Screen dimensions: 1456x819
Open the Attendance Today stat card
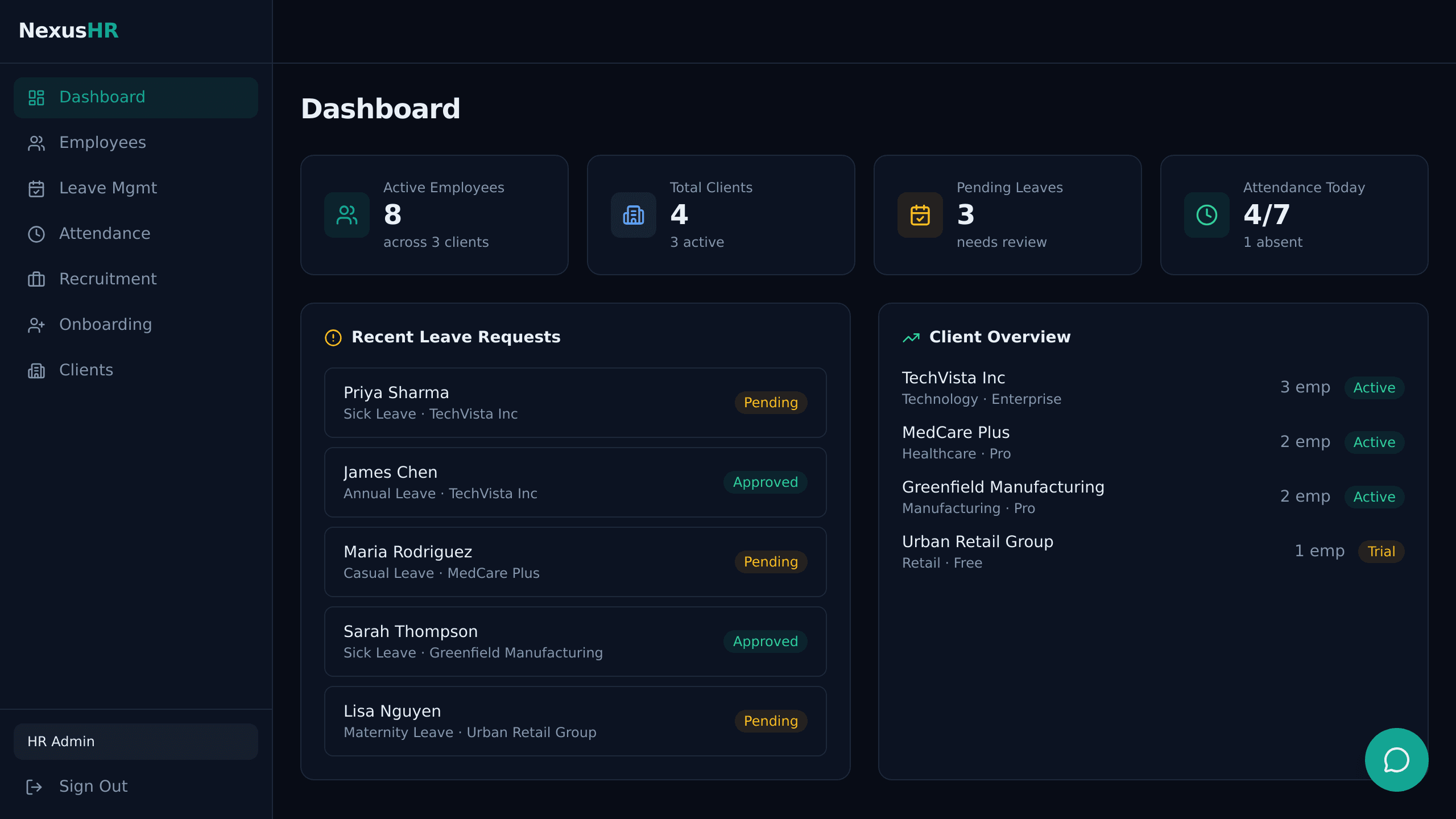click(1294, 215)
